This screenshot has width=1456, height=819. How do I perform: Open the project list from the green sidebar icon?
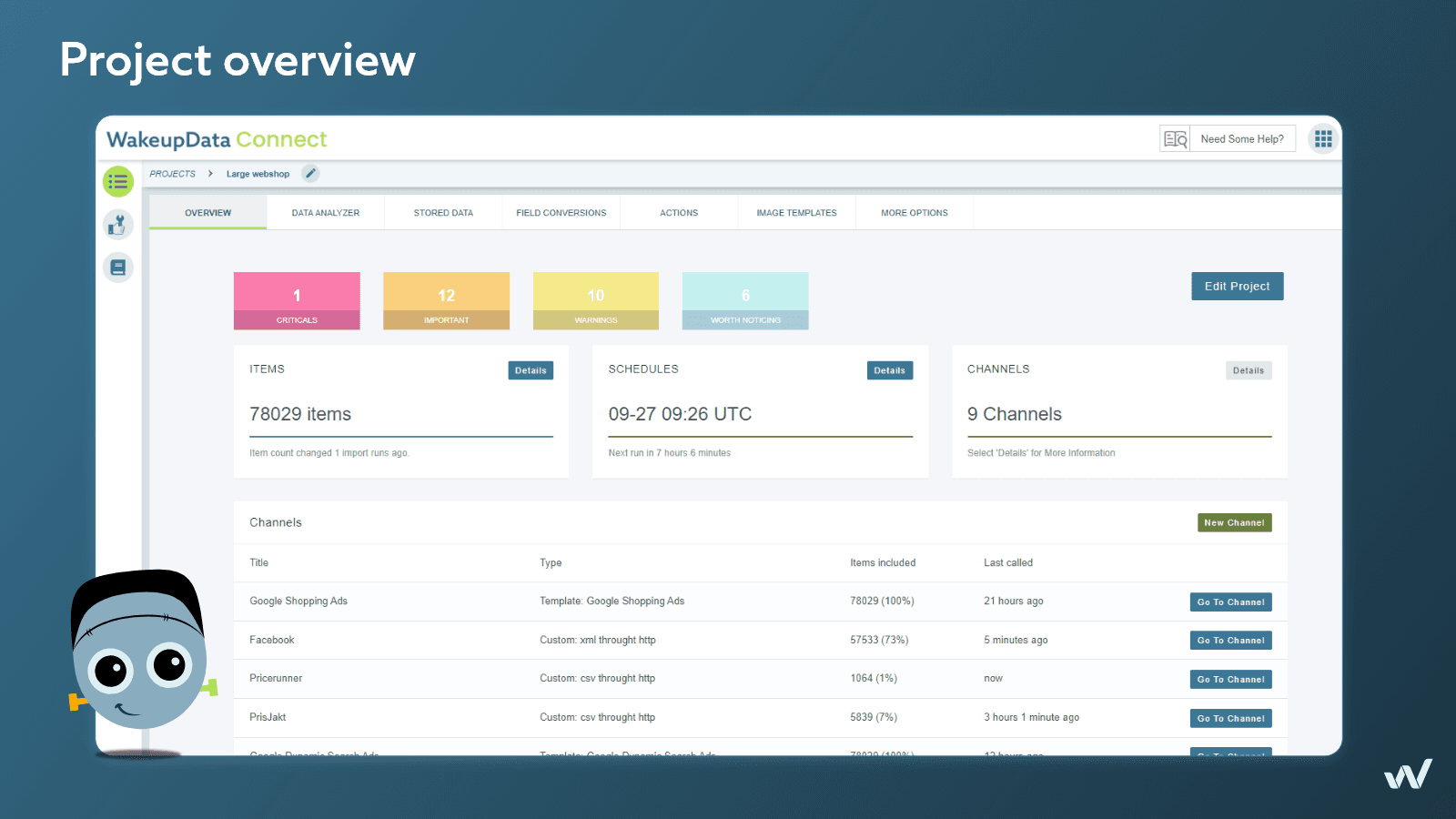pyautogui.click(x=117, y=181)
